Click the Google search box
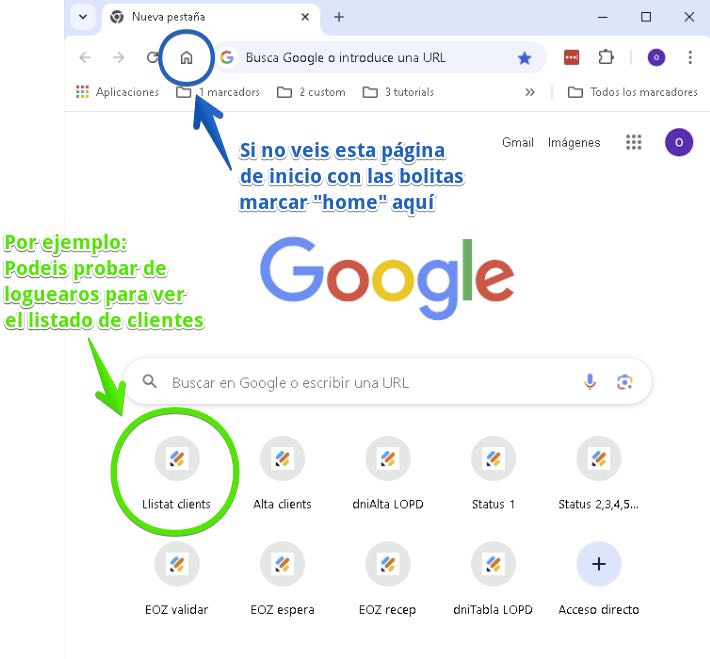 387,382
